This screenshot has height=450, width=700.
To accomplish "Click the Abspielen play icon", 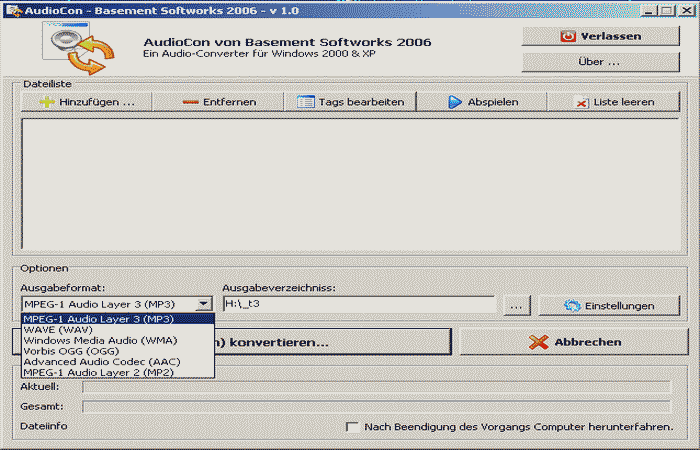I will (454, 102).
